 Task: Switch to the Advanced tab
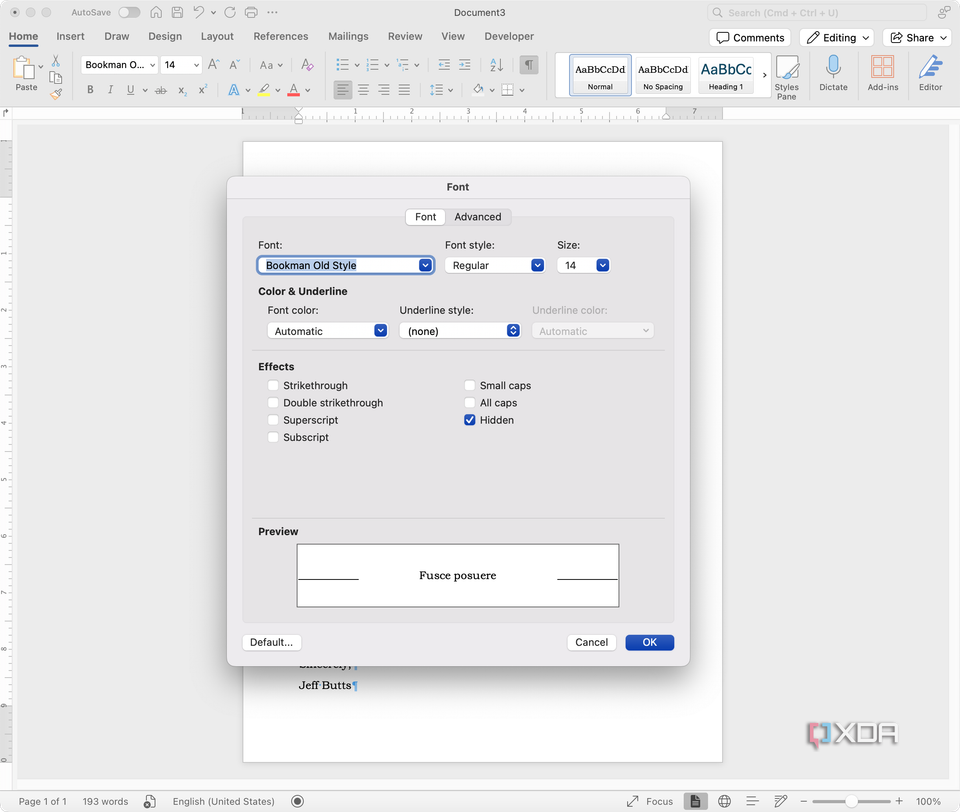tap(478, 217)
